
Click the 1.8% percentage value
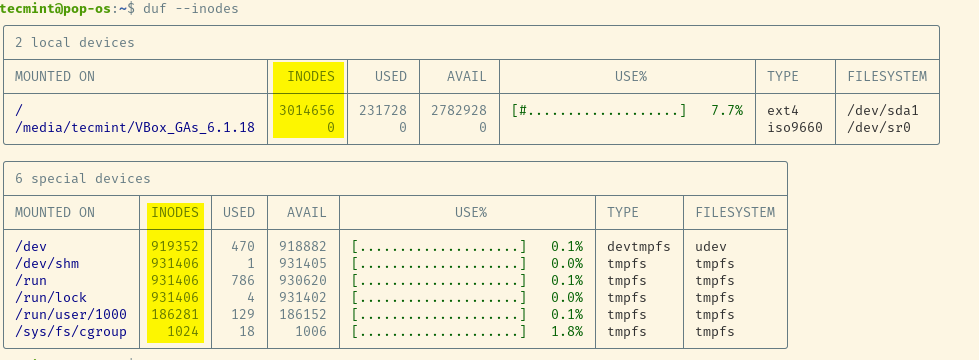(567, 331)
